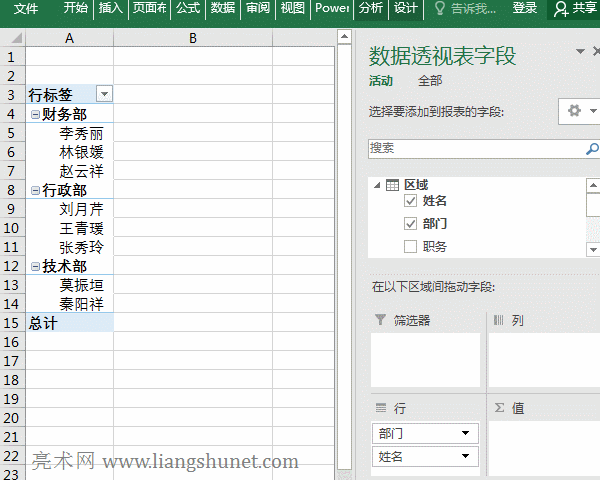Select cell containing 林银媛
The image size is (600, 480).
tap(70, 152)
